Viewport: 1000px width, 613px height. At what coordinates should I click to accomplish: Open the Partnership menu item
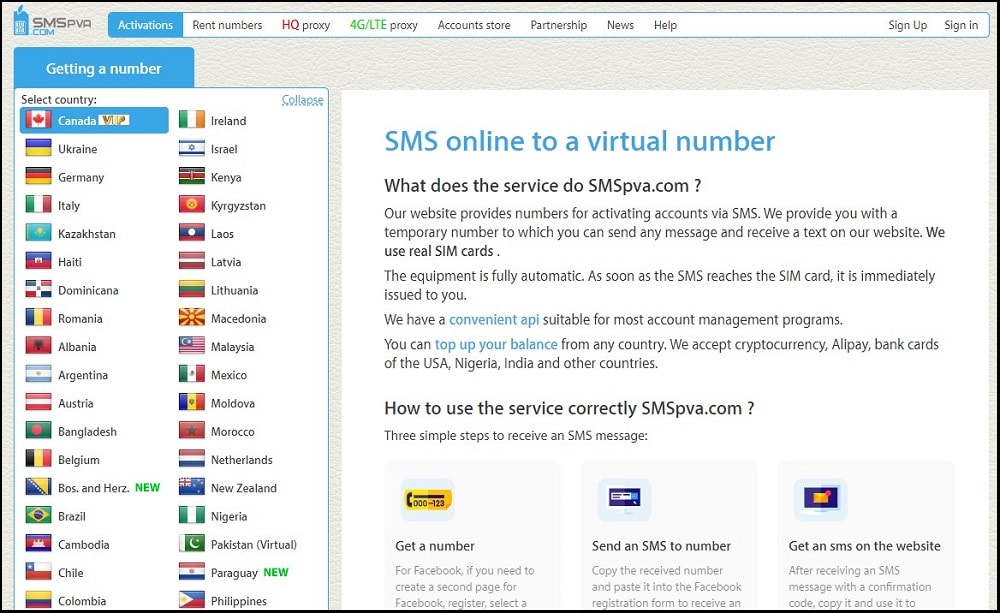pyautogui.click(x=559, y=25)
